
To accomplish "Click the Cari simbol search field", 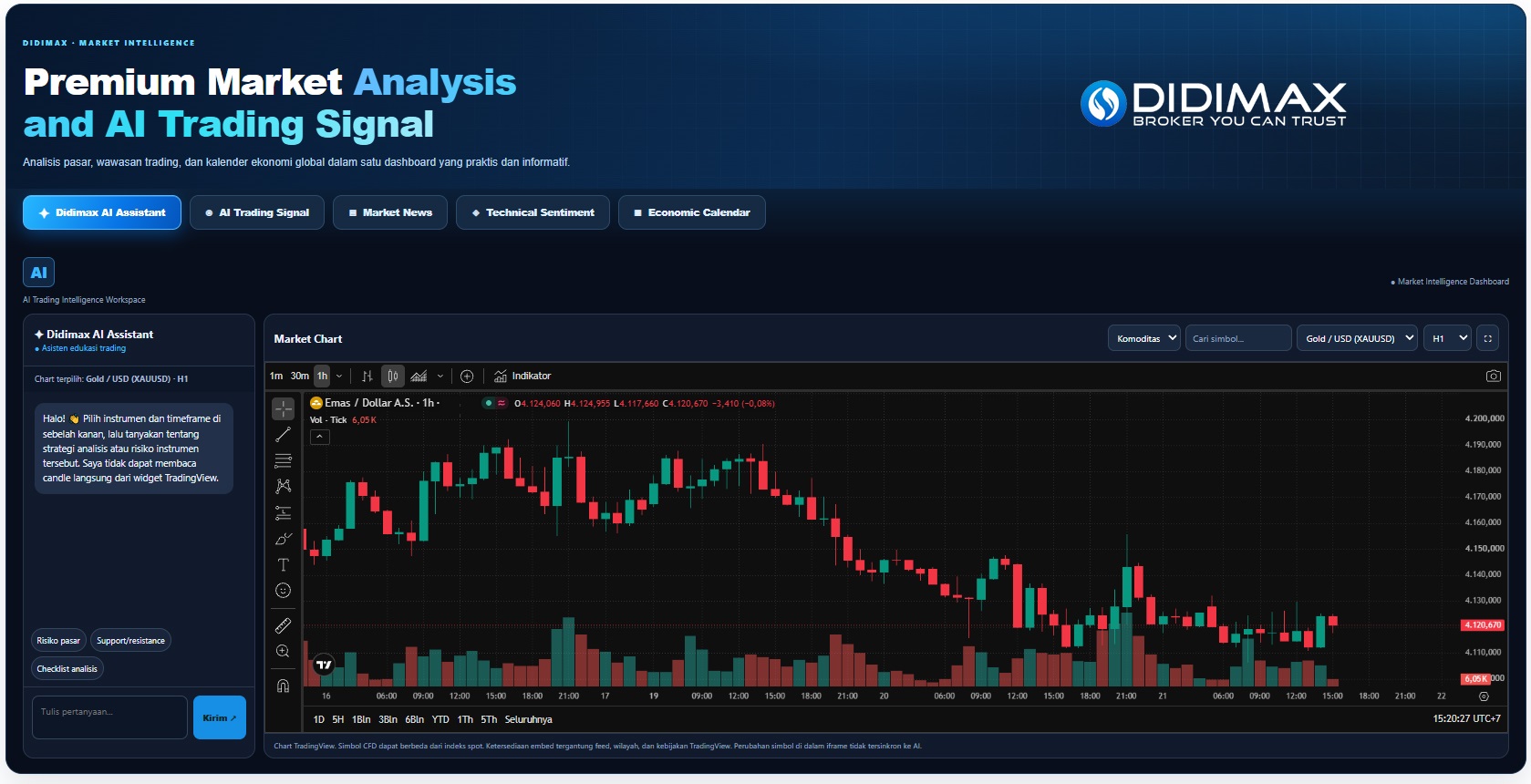I will pyautogui.click(x=1238, y=338).
